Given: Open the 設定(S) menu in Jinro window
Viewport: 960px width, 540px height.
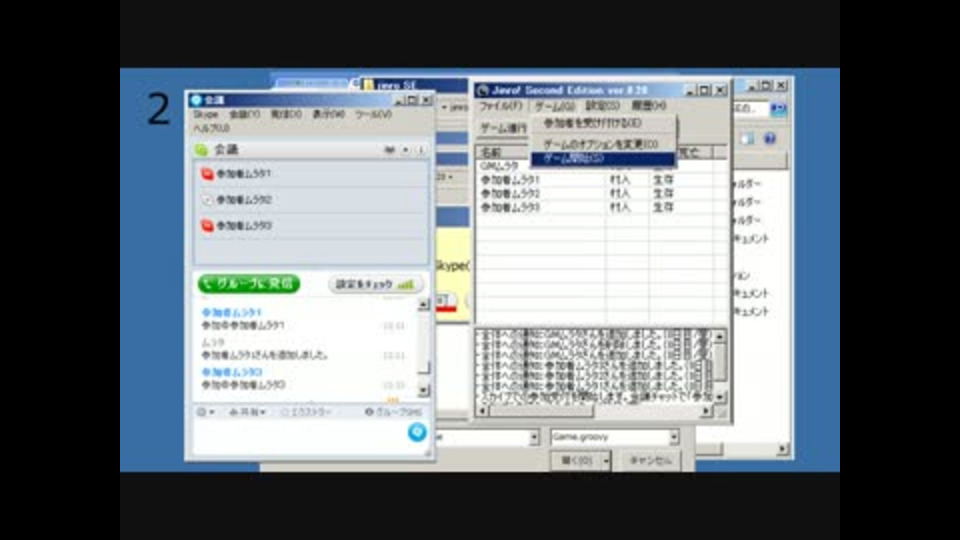Looking at the screenshot, I should [602, 107].
